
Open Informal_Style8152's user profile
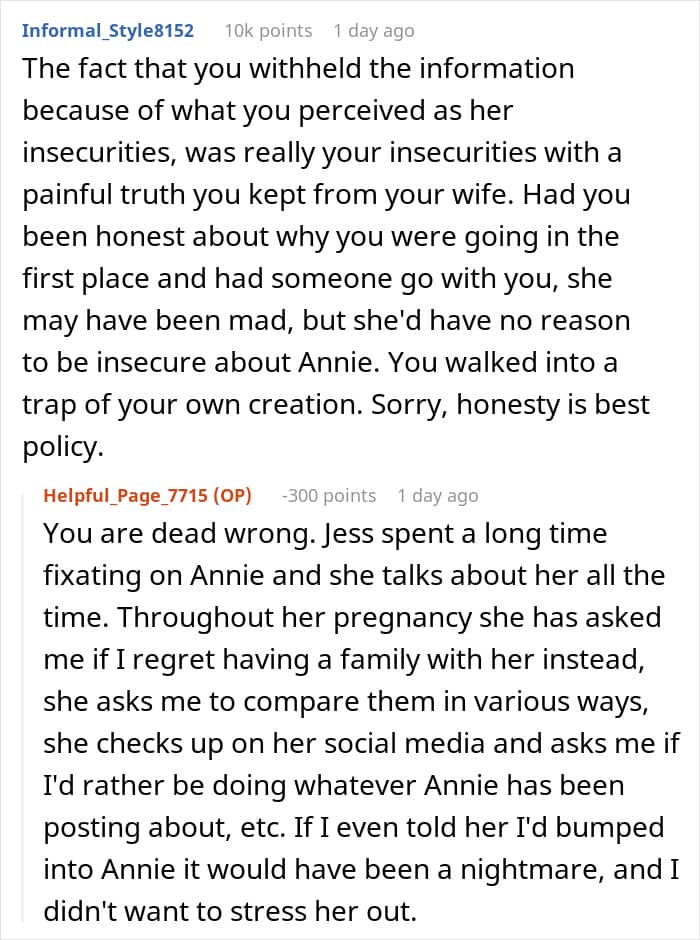click(x=107, y=31)
